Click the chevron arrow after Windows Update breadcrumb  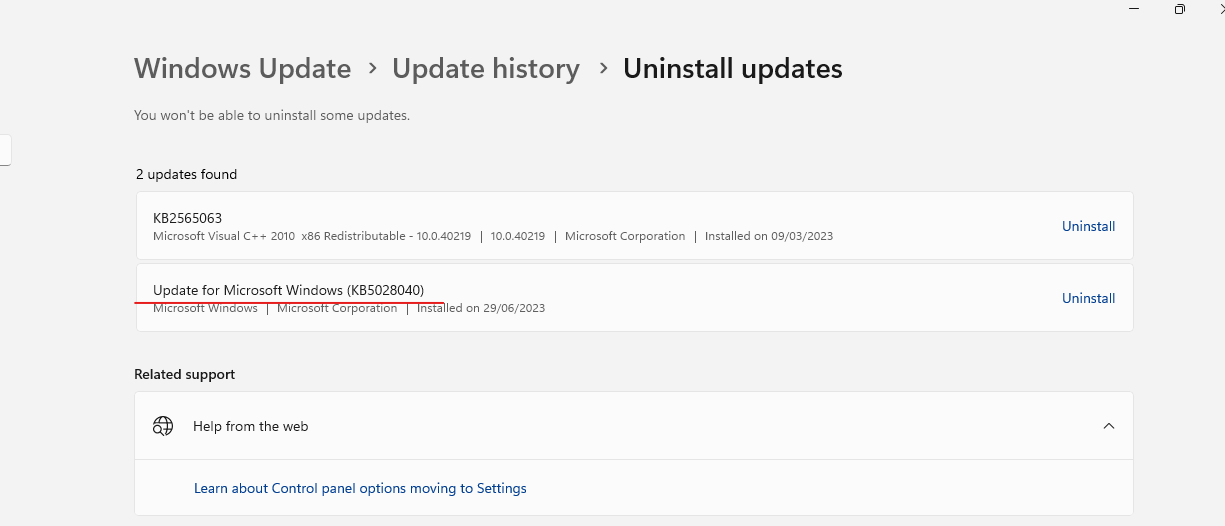[372, 68]
